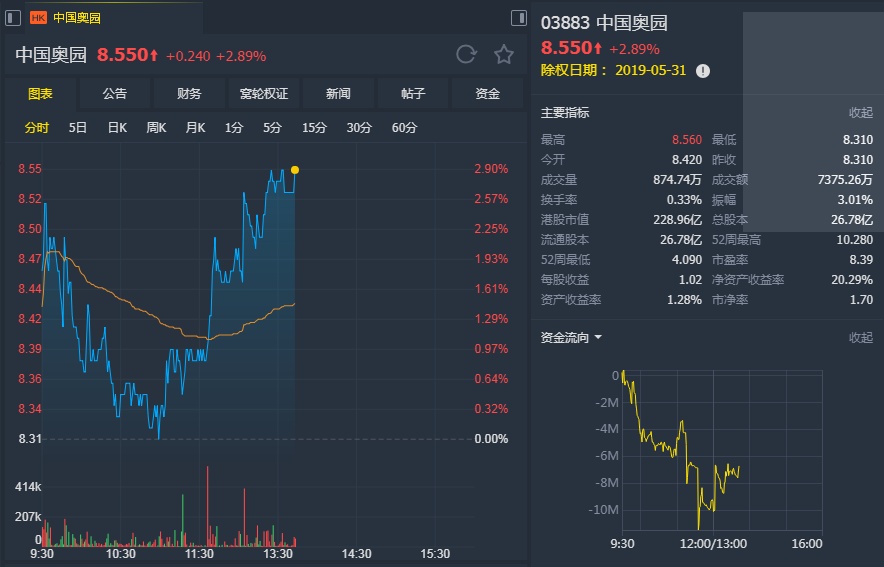Viewport: 884px width, 567px height.
Task: Switch chart to 5日 view
Action: 78,127
